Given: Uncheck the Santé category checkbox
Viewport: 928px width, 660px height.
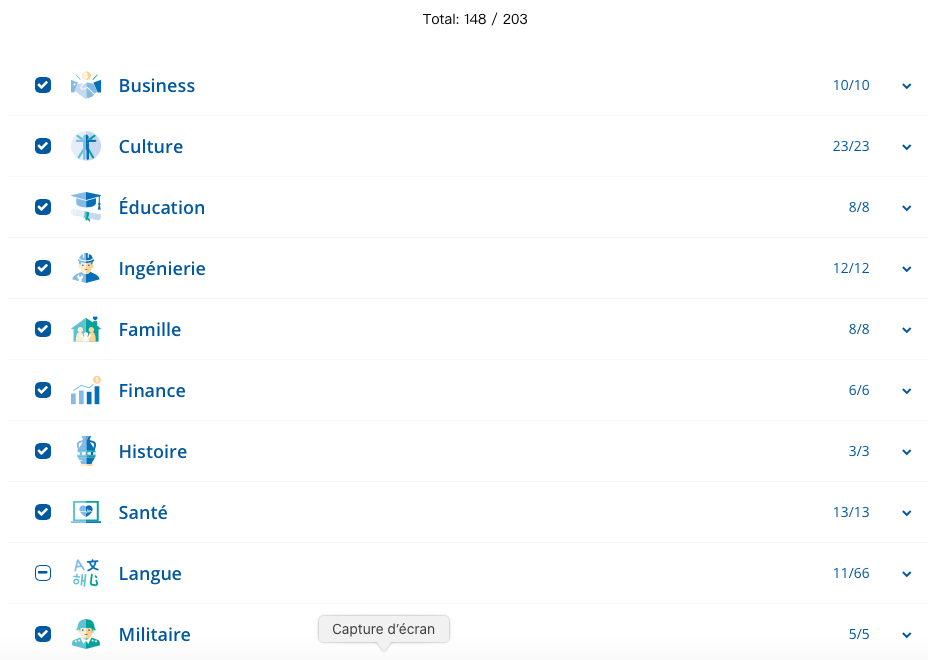Looking at the screenshot, I should tap(43, 513).
